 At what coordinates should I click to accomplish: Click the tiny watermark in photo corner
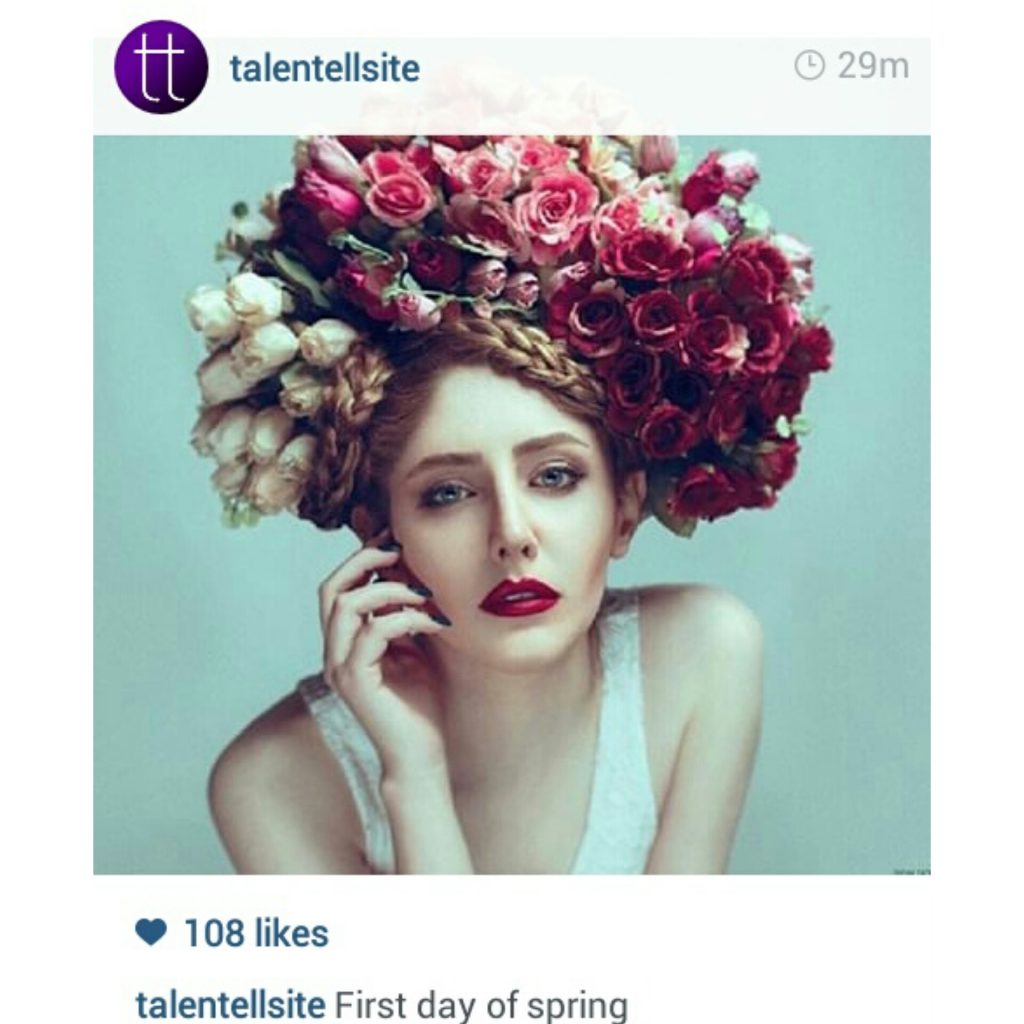[912, 871]
